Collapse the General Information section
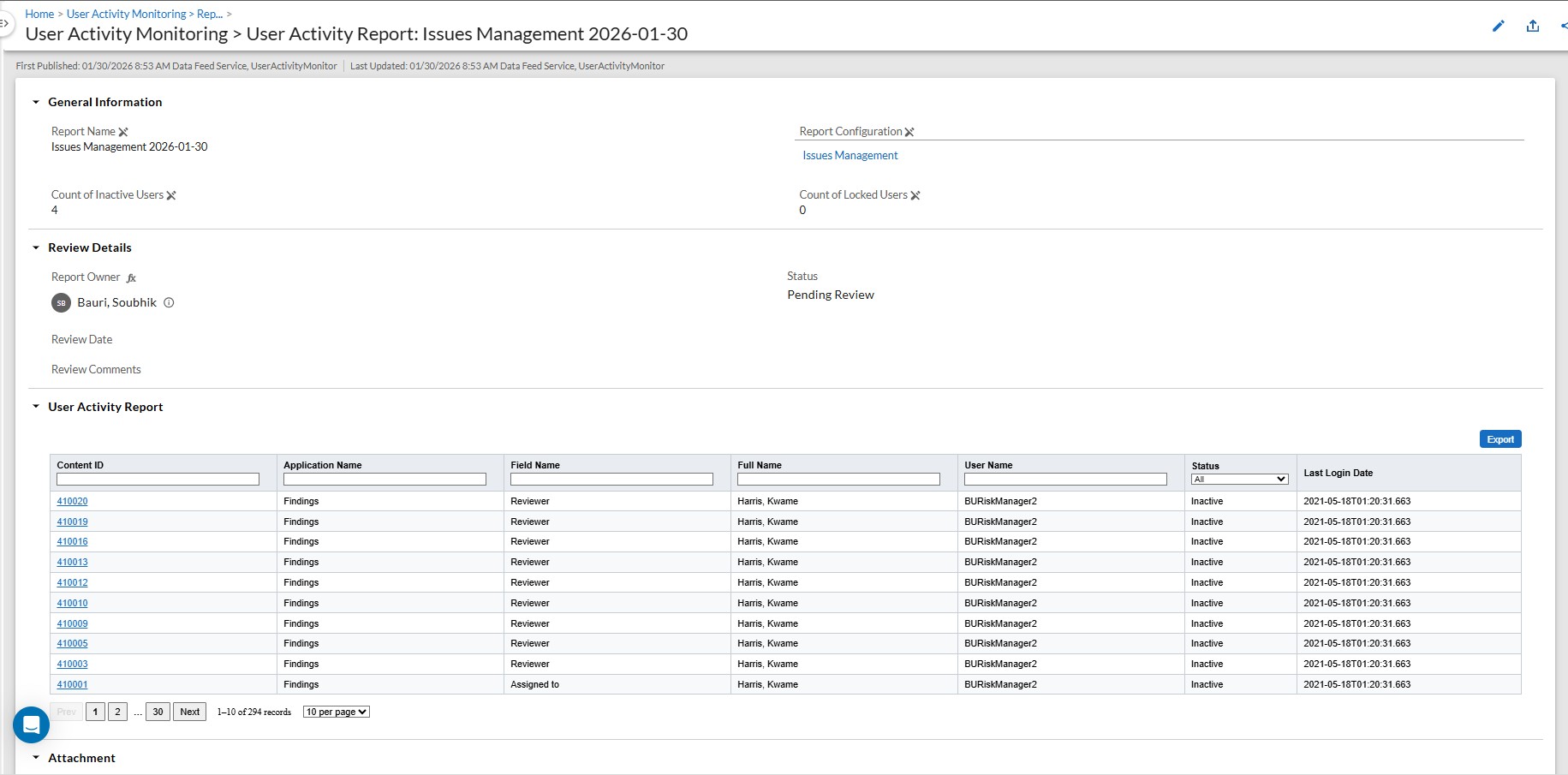Image resolution: width=1568 pixels, height=775 pixels. tap(36, 102)
